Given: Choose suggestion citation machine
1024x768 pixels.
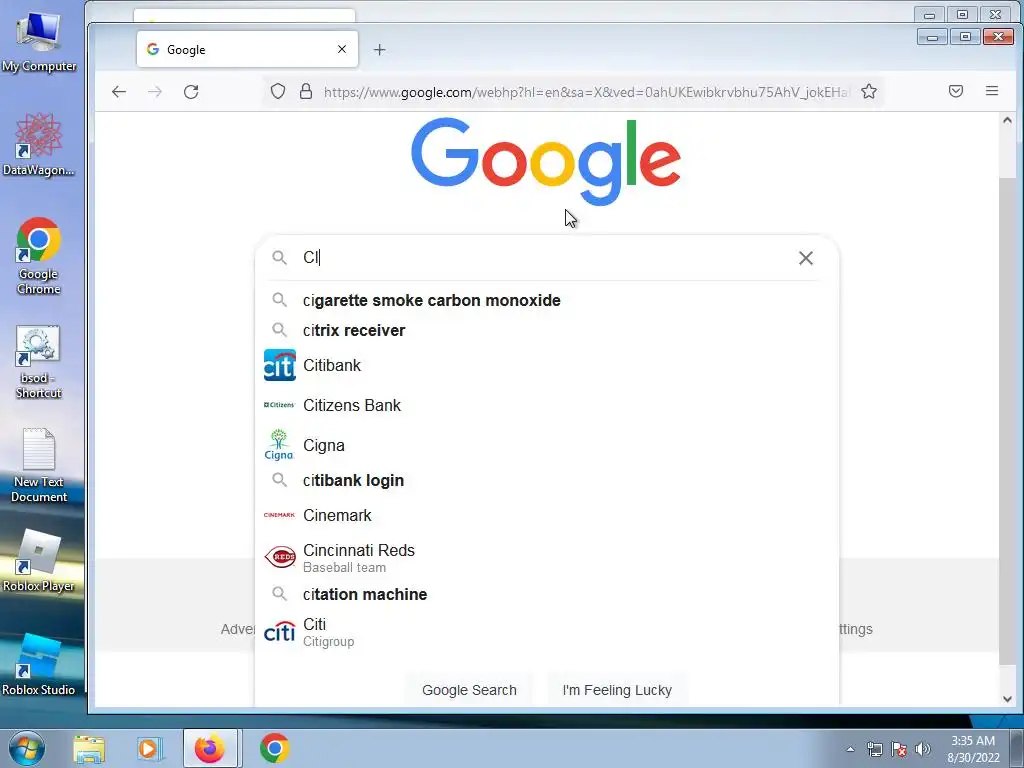Looking at the screenshot, I should 547,594.
